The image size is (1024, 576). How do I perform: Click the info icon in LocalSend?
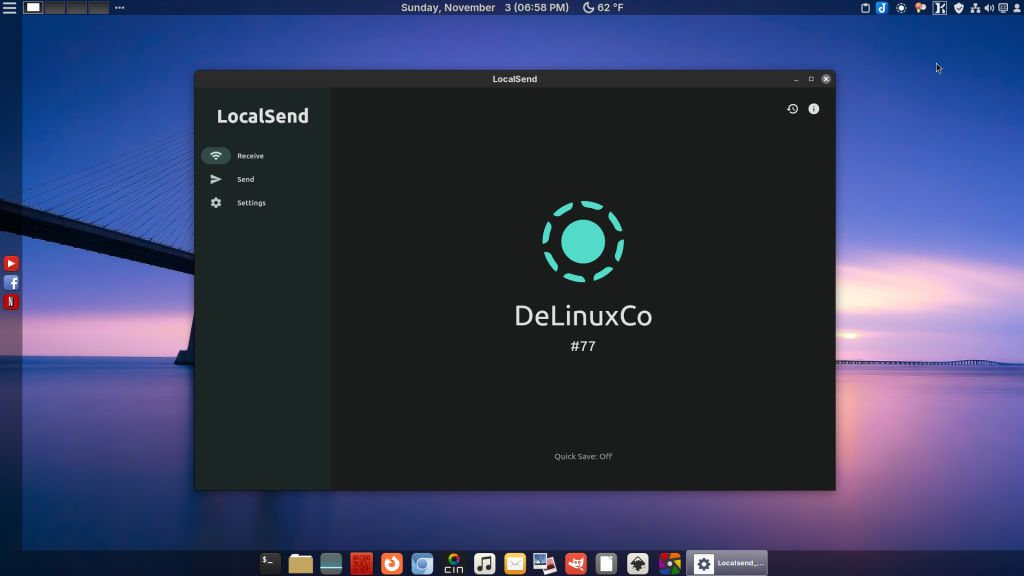[814, 109]
